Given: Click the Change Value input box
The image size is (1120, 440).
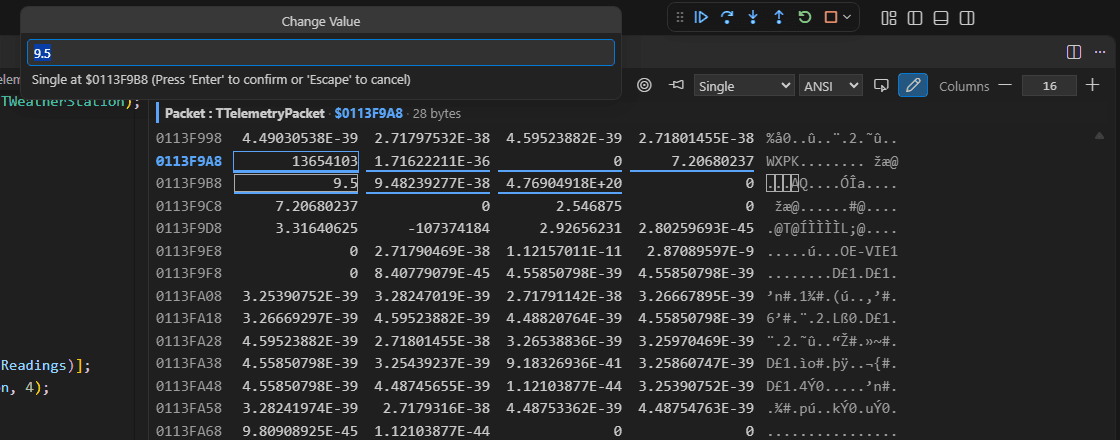Looking at the screenshot, I should pos(321,53).
